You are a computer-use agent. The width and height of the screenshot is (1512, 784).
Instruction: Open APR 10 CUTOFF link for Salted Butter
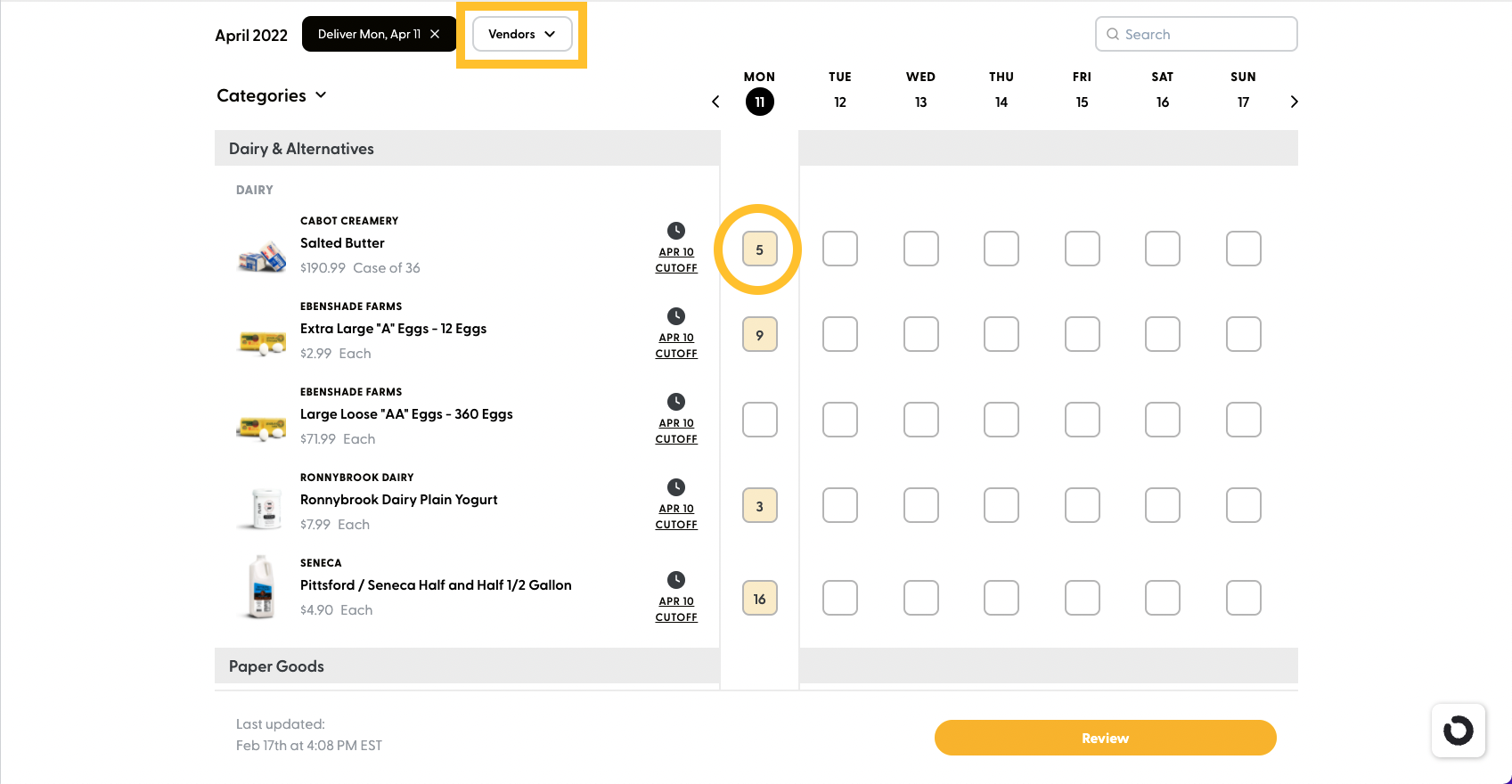[x=676, y=260]
